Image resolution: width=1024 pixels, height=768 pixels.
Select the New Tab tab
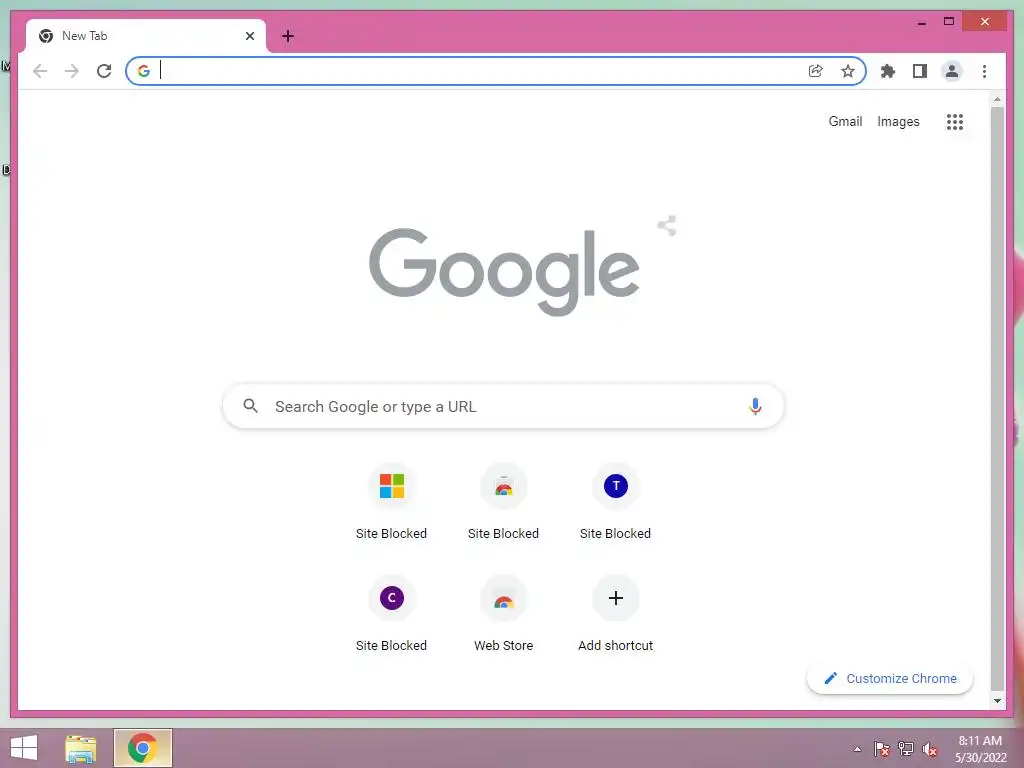(x=145, y=36)
